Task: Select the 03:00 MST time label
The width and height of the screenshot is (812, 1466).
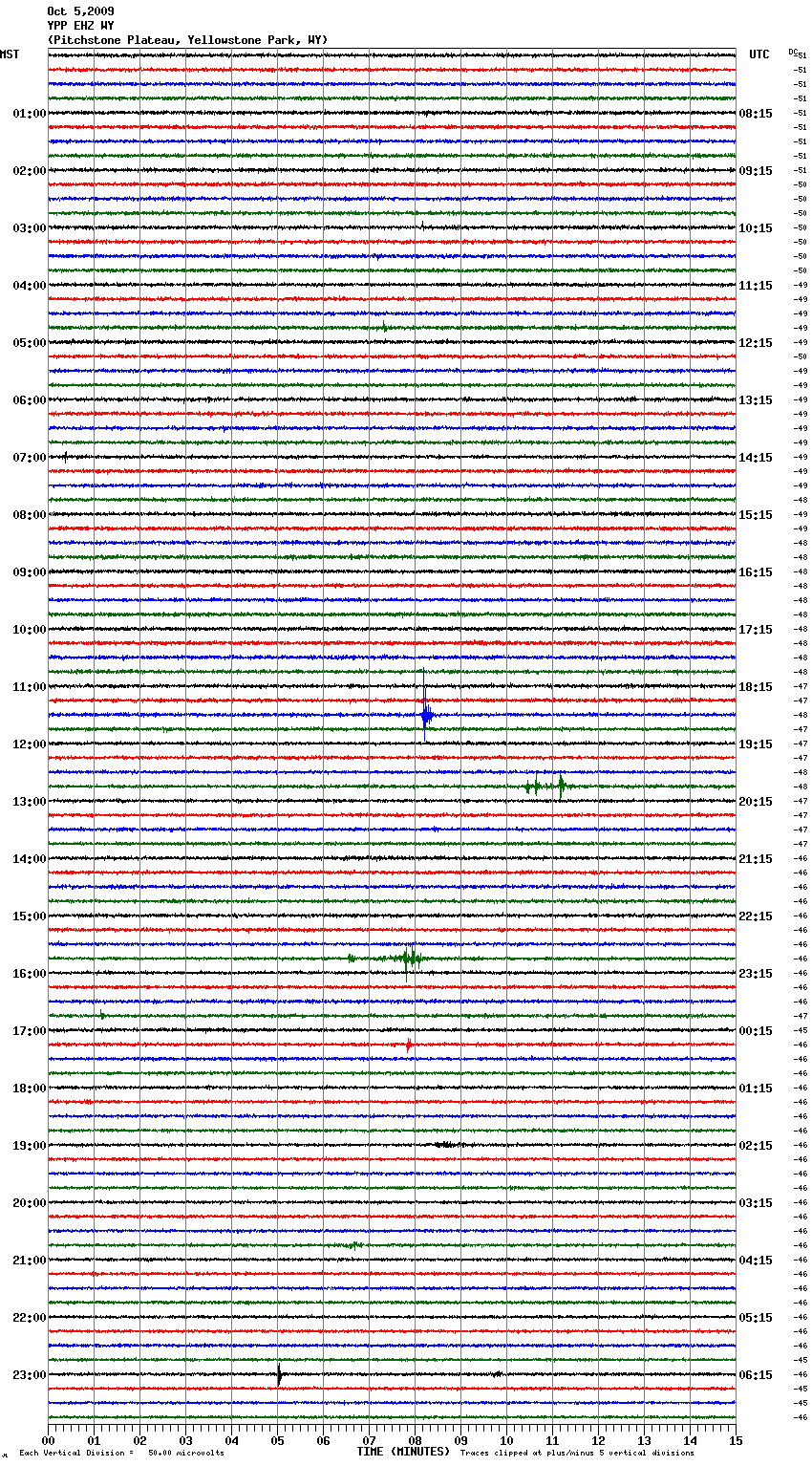Action: pyautogui.click(x=29, y=228)
